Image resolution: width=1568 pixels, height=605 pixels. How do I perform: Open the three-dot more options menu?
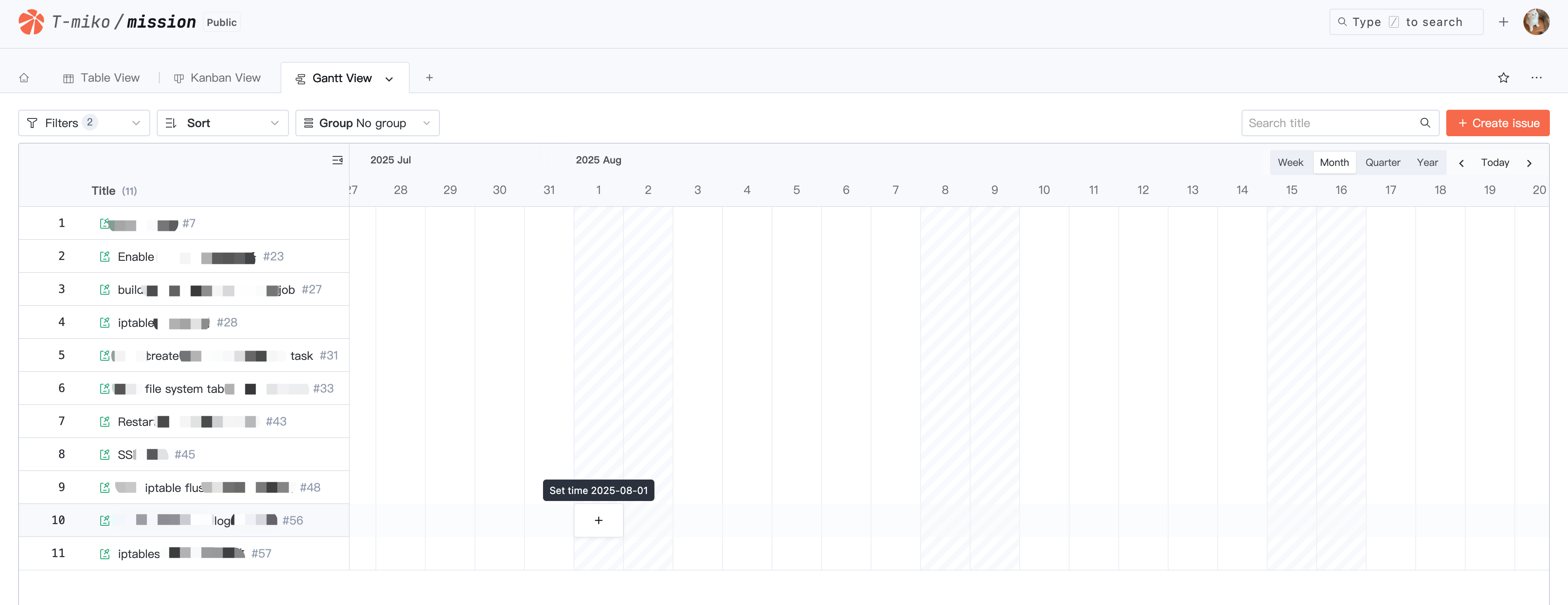click(x=1536, y=78)
